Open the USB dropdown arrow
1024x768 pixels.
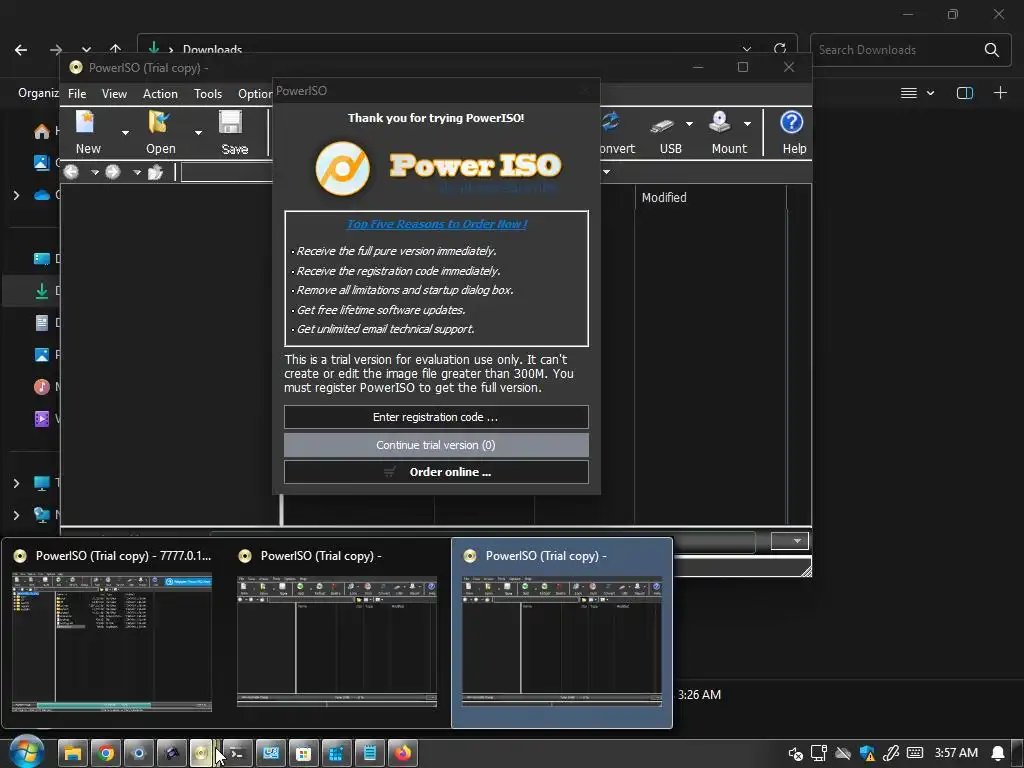point(689,123)
